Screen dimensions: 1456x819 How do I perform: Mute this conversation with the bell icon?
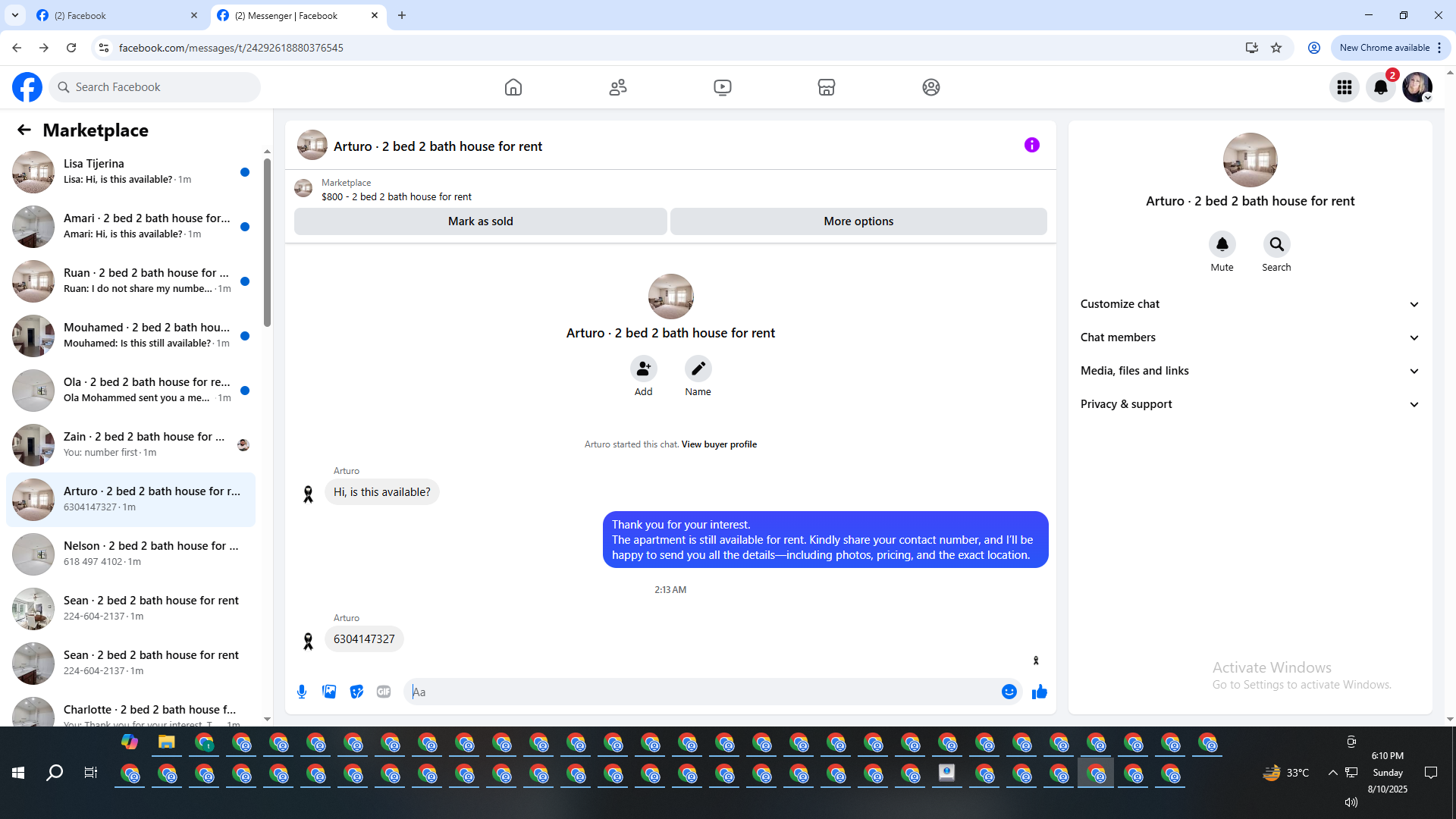point(1222,244)
